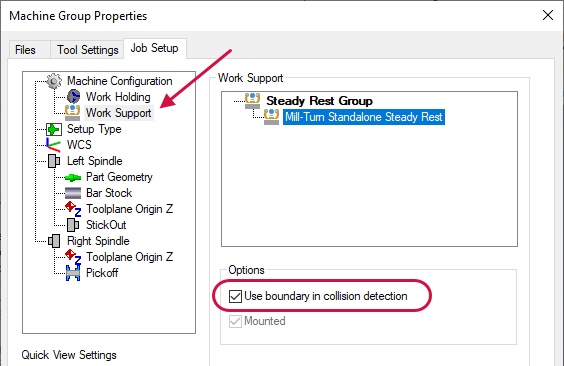Select Toolplane Origin Z under Left Spindle
This screenshot has height=366, width=564.
(129, 209)
